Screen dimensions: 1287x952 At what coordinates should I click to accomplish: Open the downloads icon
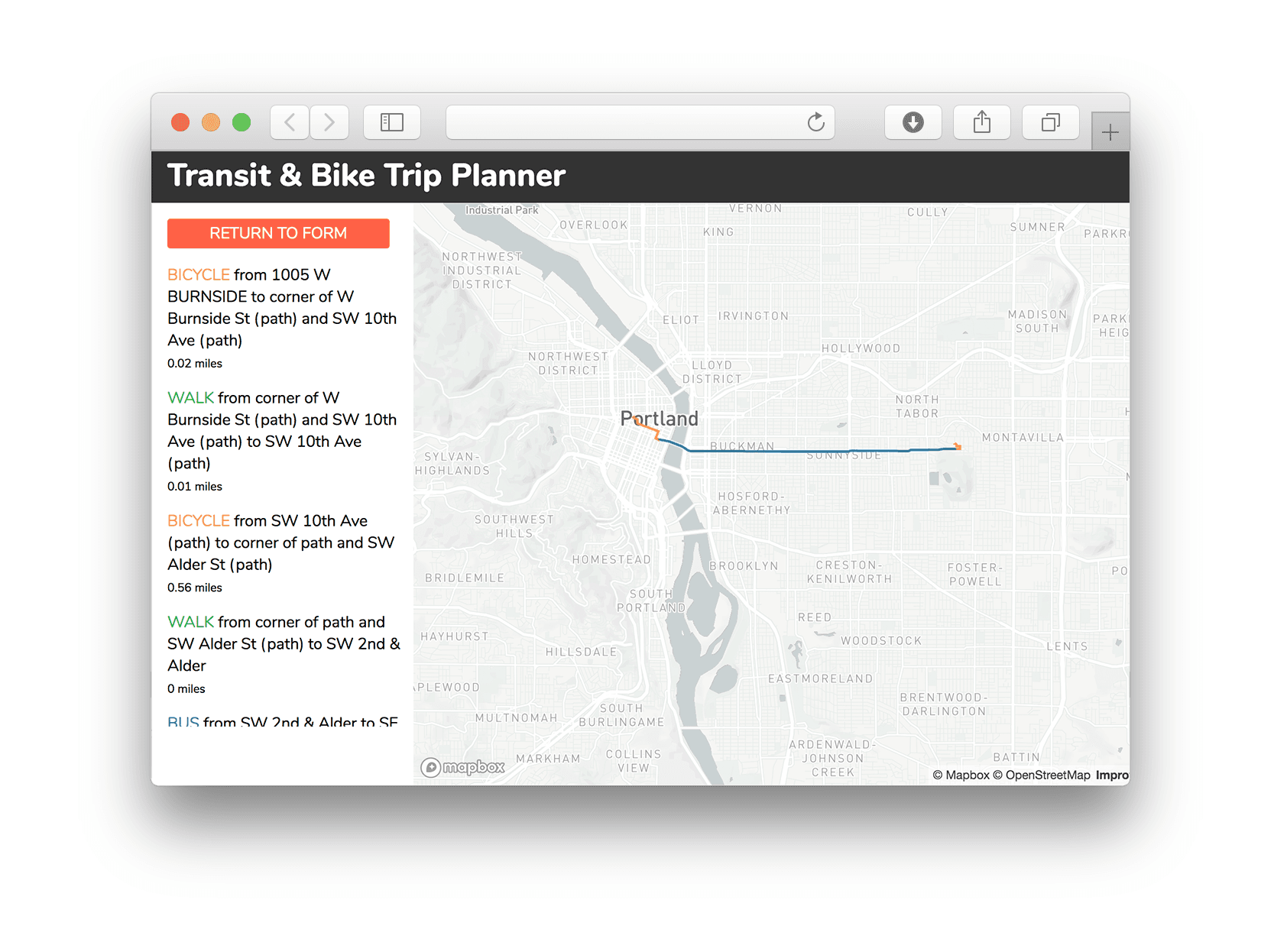[913, 122]
